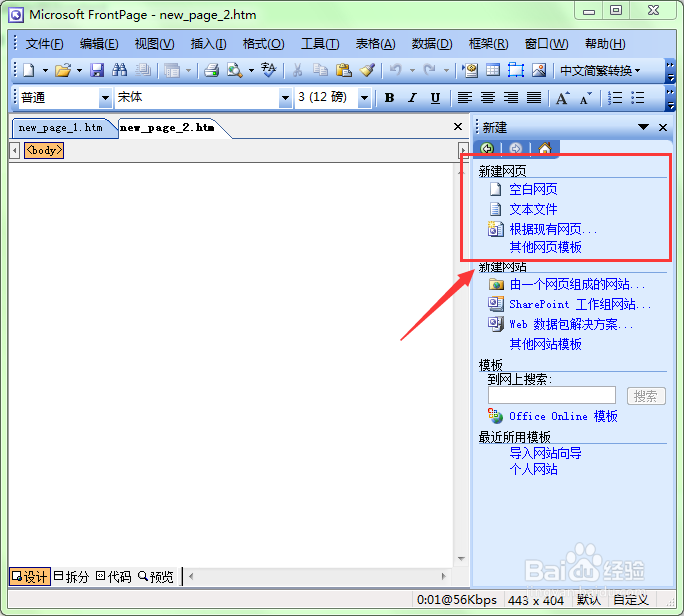The image size is (684, 616).
Task: Click task pane Home icon
Action: pyautogui.click(x=544, y=149)
